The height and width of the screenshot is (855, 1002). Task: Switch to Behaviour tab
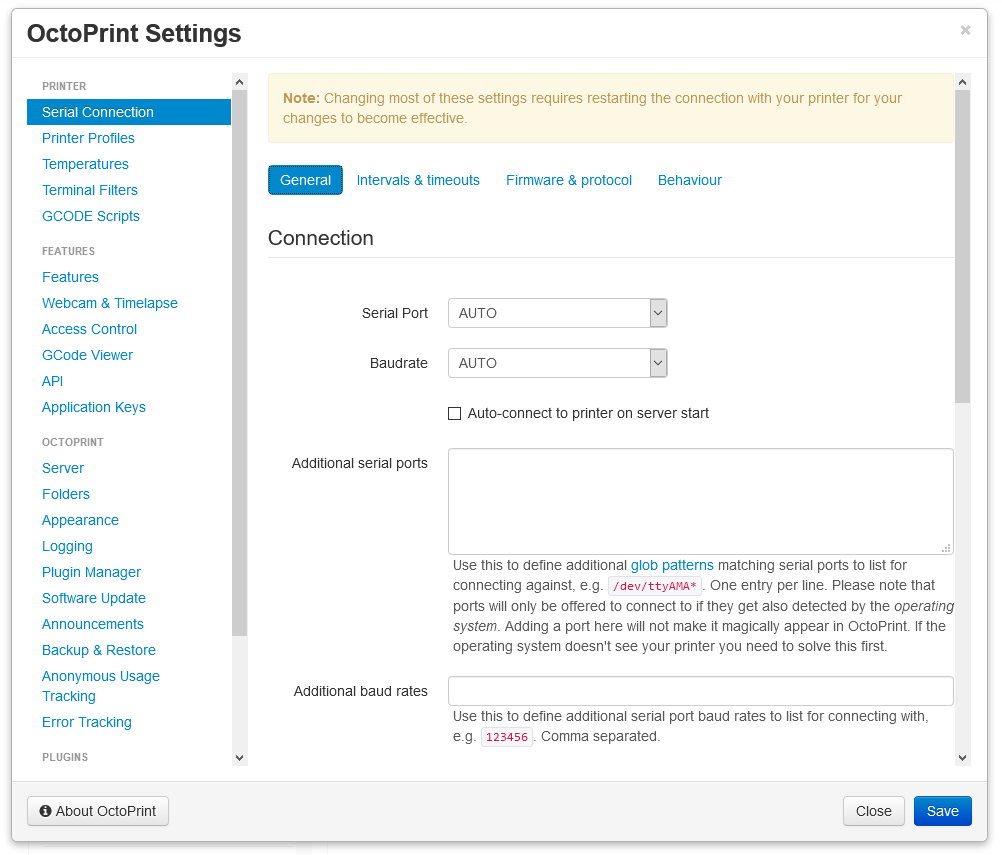click(x=690, y=180)
